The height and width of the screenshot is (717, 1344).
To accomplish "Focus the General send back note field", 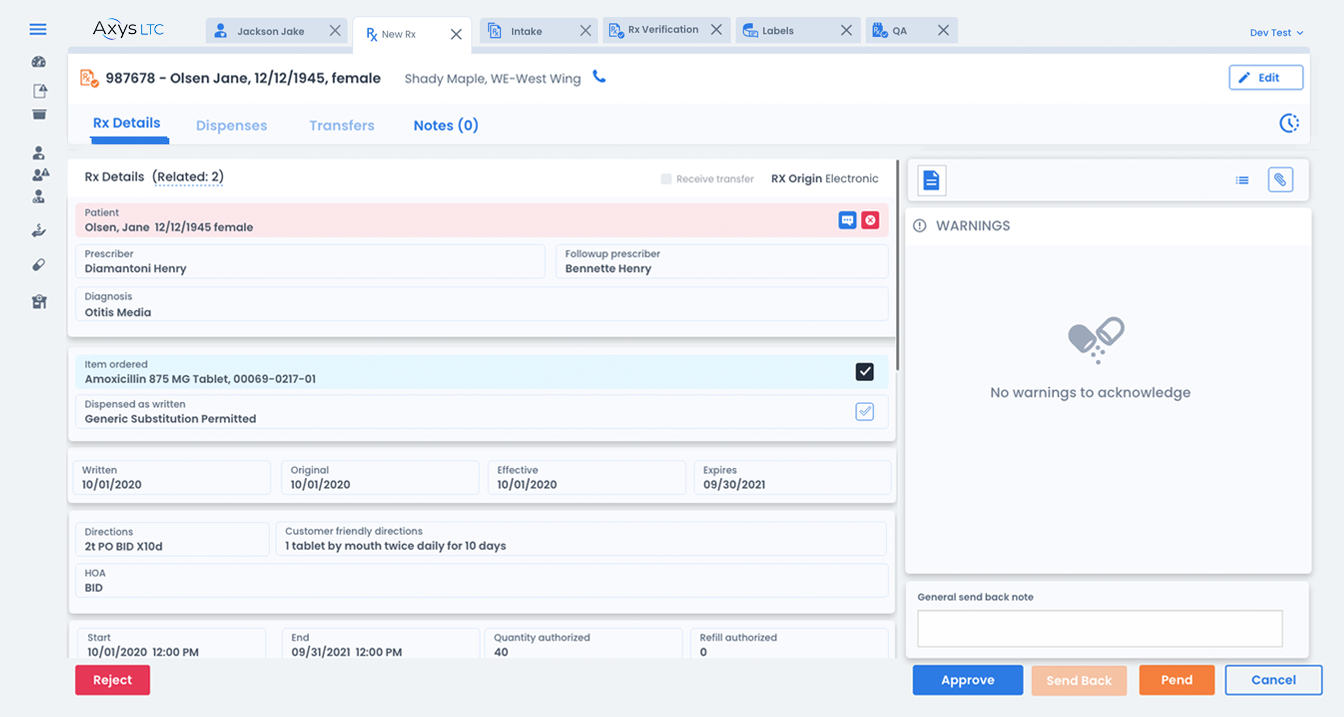I will pyautogui.click(x=1100, y=628).
